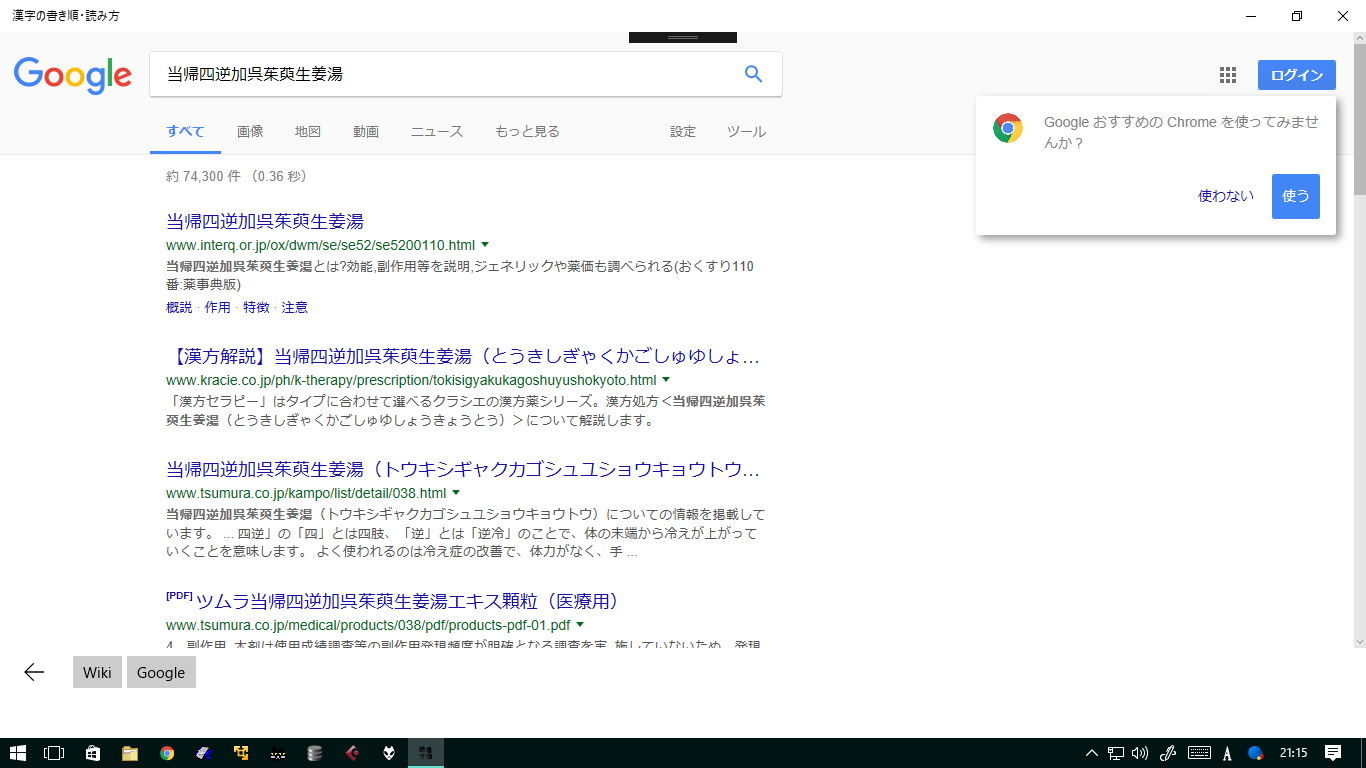Launch File Explorer from the taskbar
Screen dimensions: 1366x768
click(129, 752)
